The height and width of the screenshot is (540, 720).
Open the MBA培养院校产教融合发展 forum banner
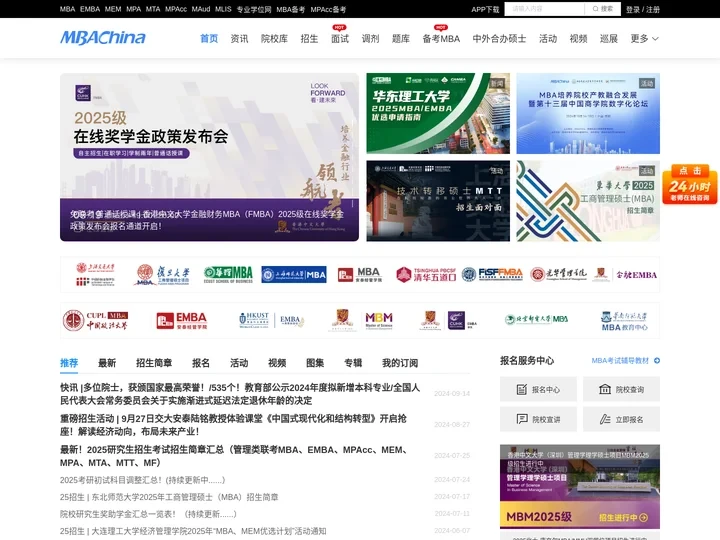click(x=588, y=113)
